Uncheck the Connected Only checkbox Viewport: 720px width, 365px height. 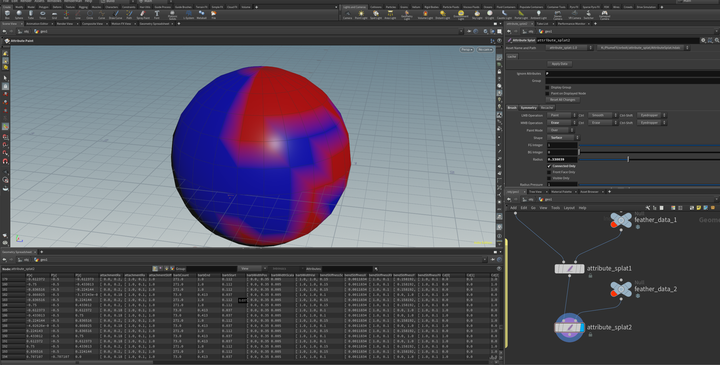(x=549, y=166)
